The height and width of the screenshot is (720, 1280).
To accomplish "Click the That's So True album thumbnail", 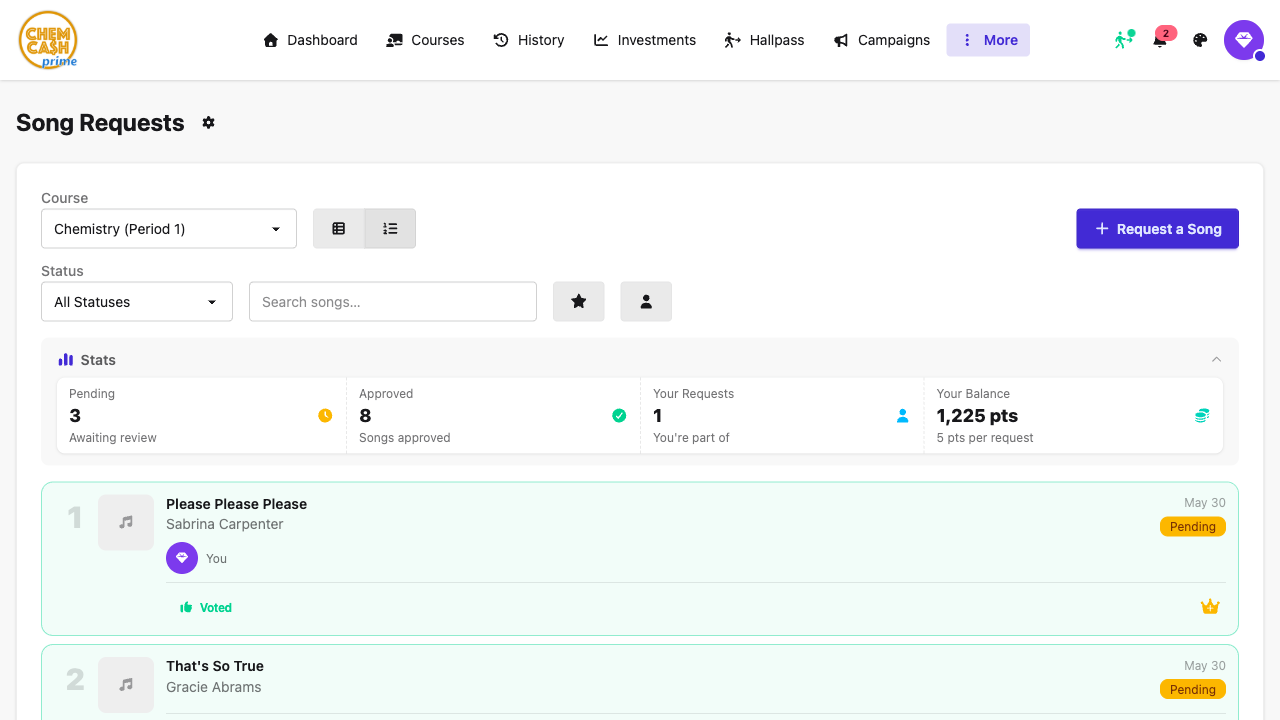I will (126, 684).
